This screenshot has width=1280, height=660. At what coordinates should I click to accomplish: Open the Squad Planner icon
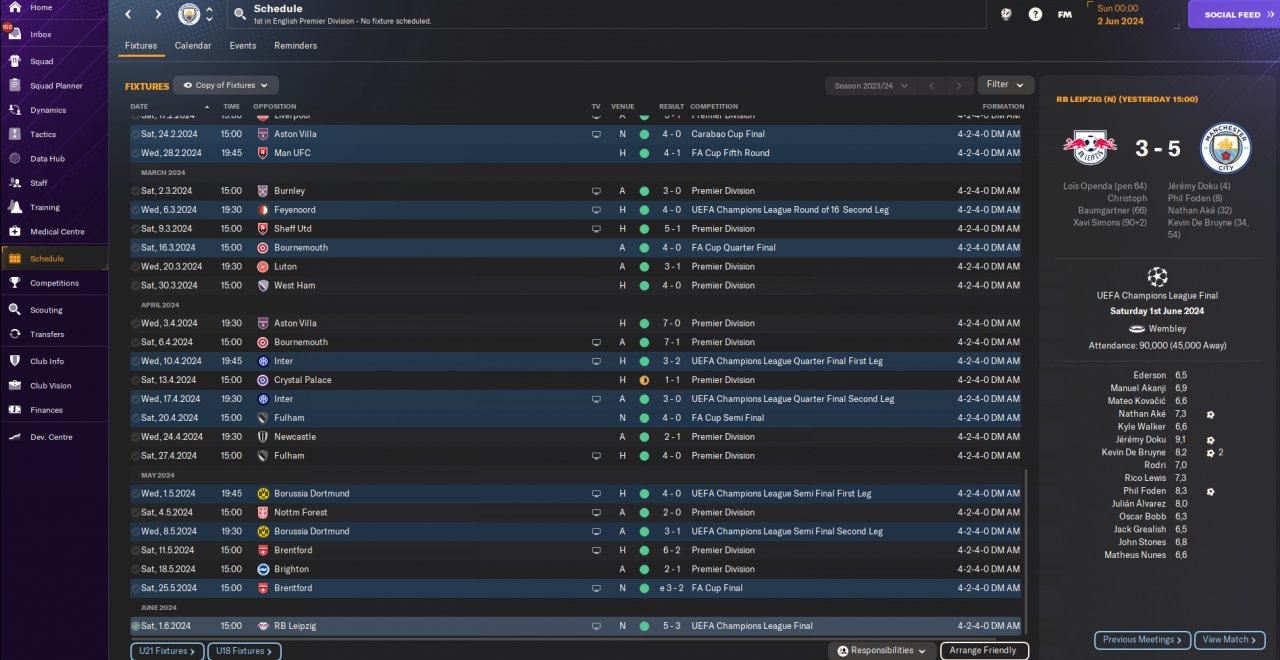pyautogui.click(x=15, y=86)
